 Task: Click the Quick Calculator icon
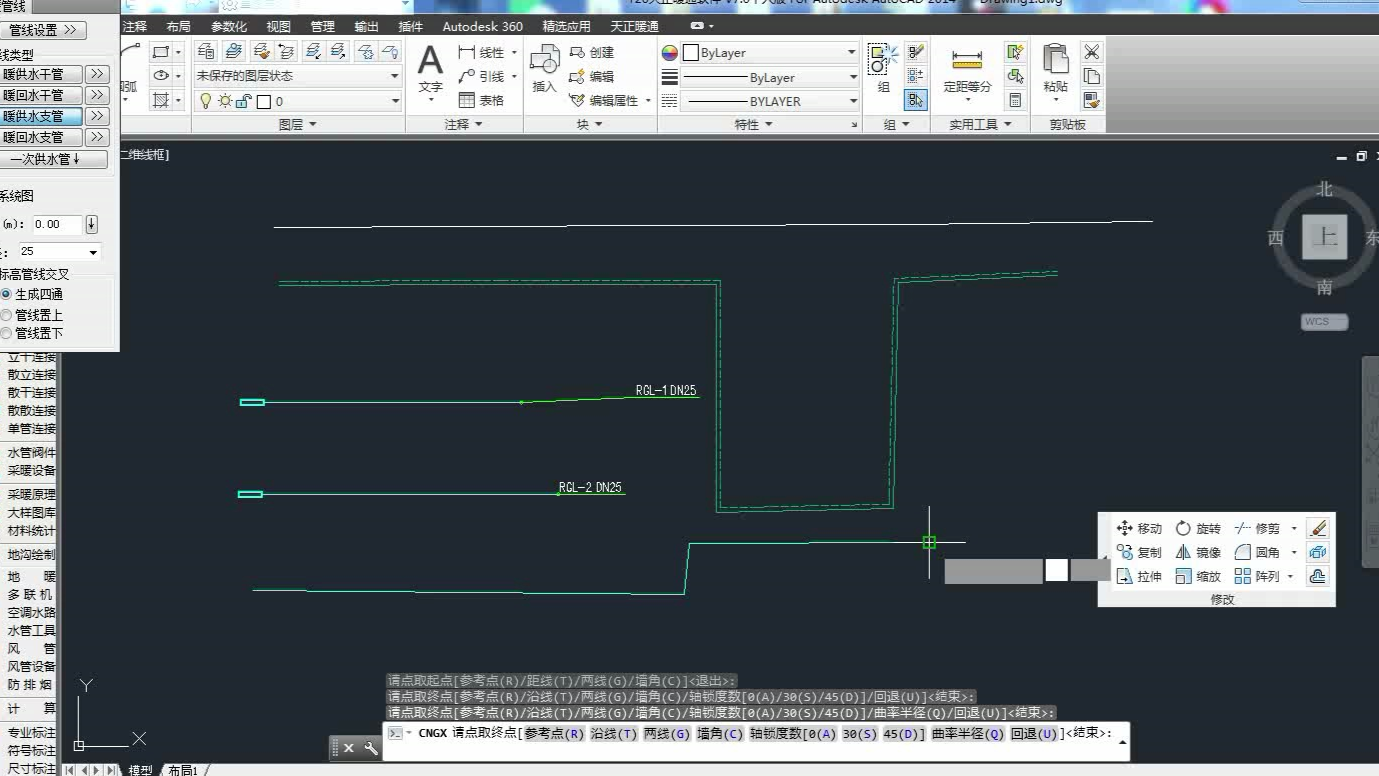(x=1016, y=100)
